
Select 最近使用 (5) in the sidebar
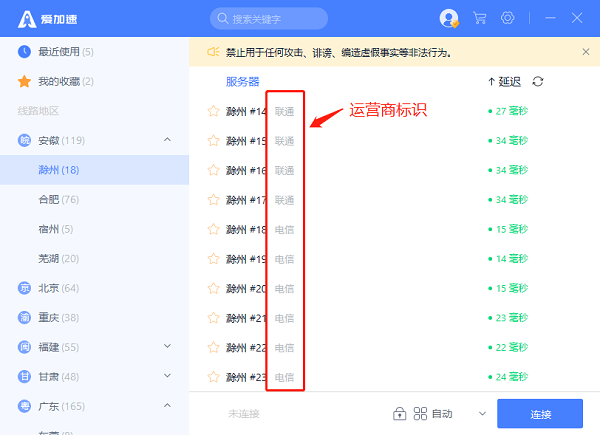click(95, 52)
